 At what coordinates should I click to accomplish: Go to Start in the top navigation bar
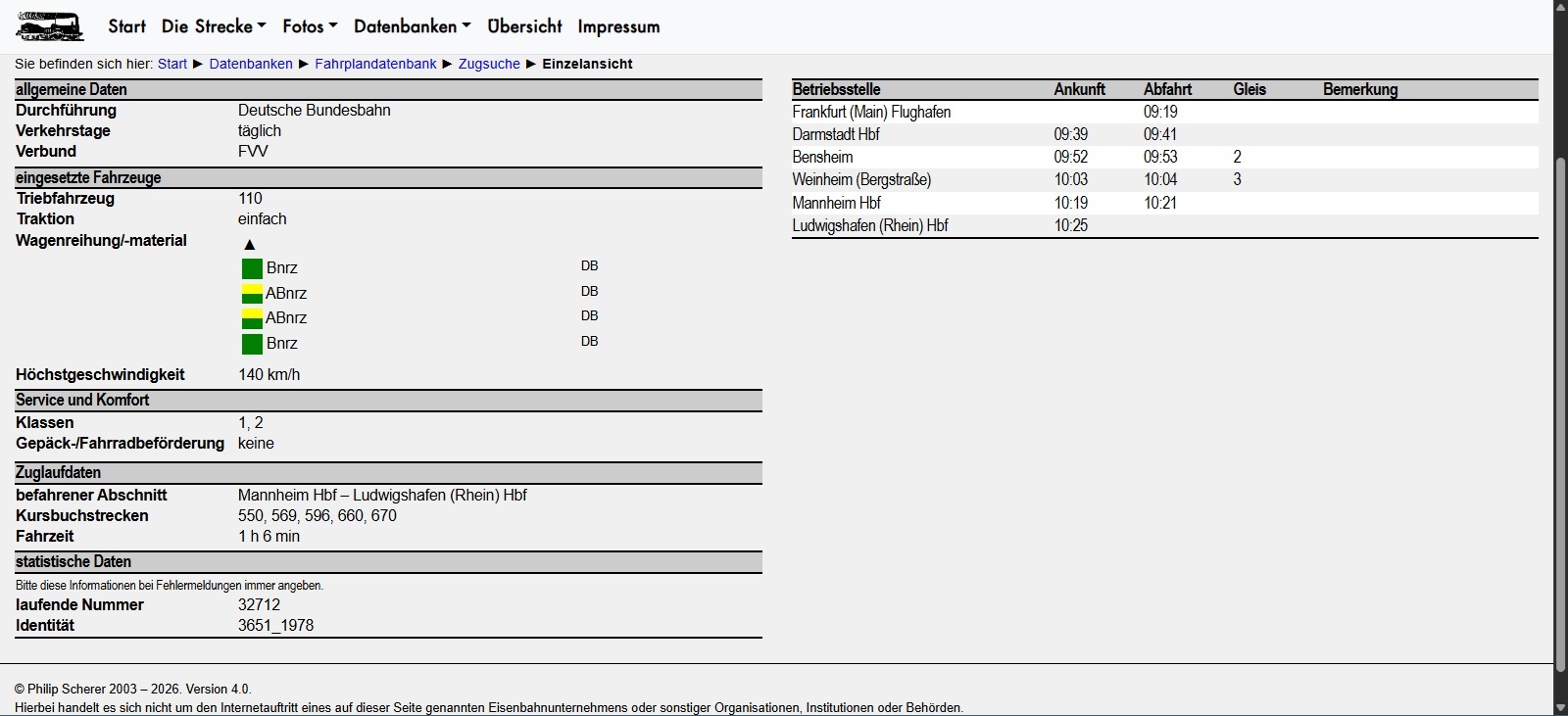126,26
